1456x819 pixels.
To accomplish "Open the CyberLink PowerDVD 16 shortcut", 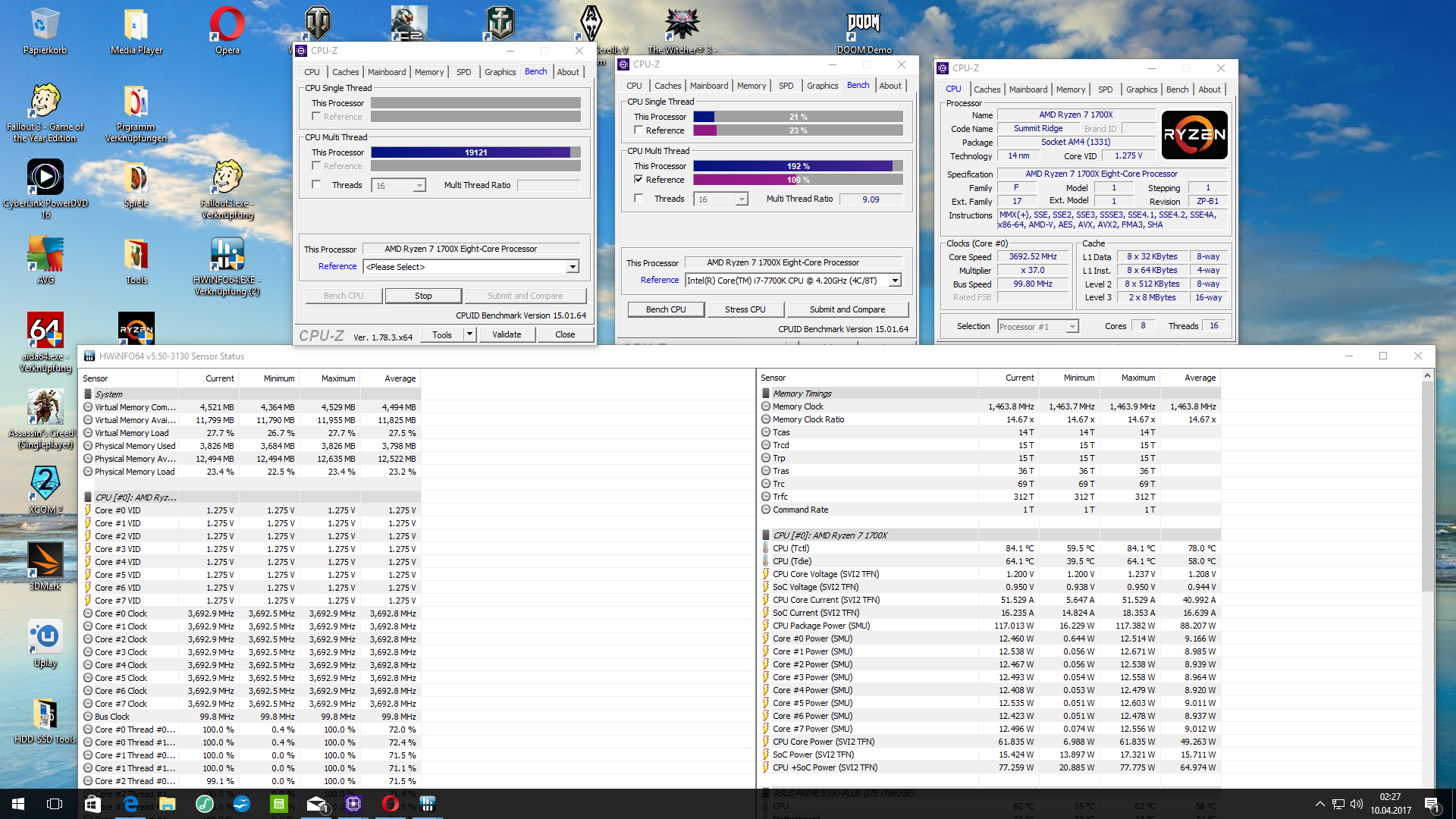I will coord(45,177).
